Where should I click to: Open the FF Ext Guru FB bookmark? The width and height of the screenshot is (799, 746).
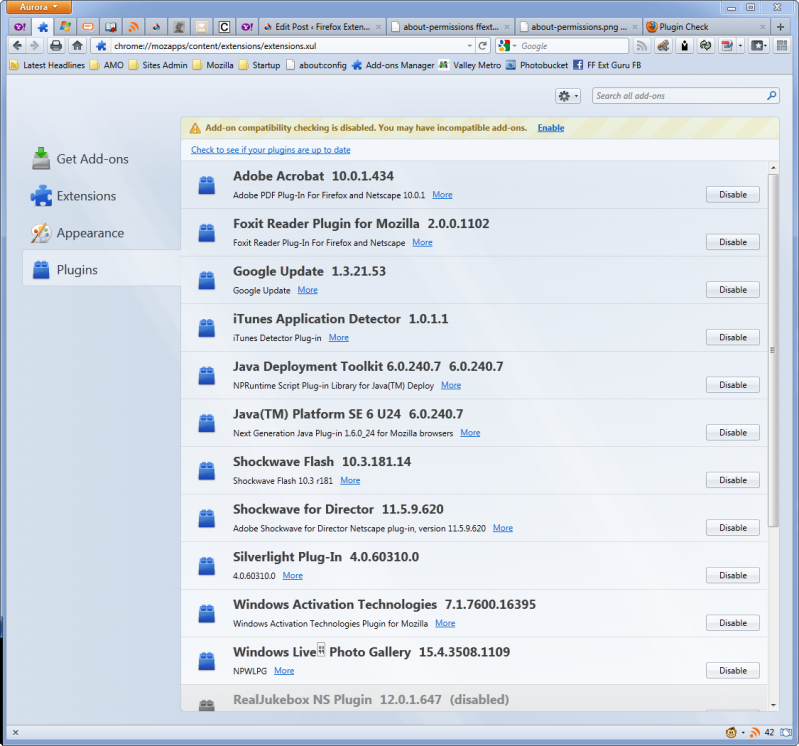coord(607,65)
